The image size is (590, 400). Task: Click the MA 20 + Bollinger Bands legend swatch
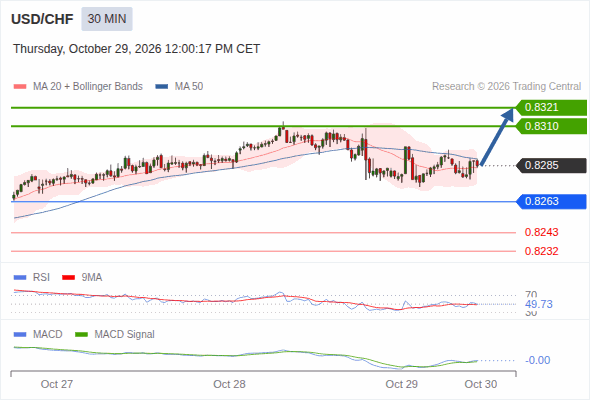tap(20, 87)
